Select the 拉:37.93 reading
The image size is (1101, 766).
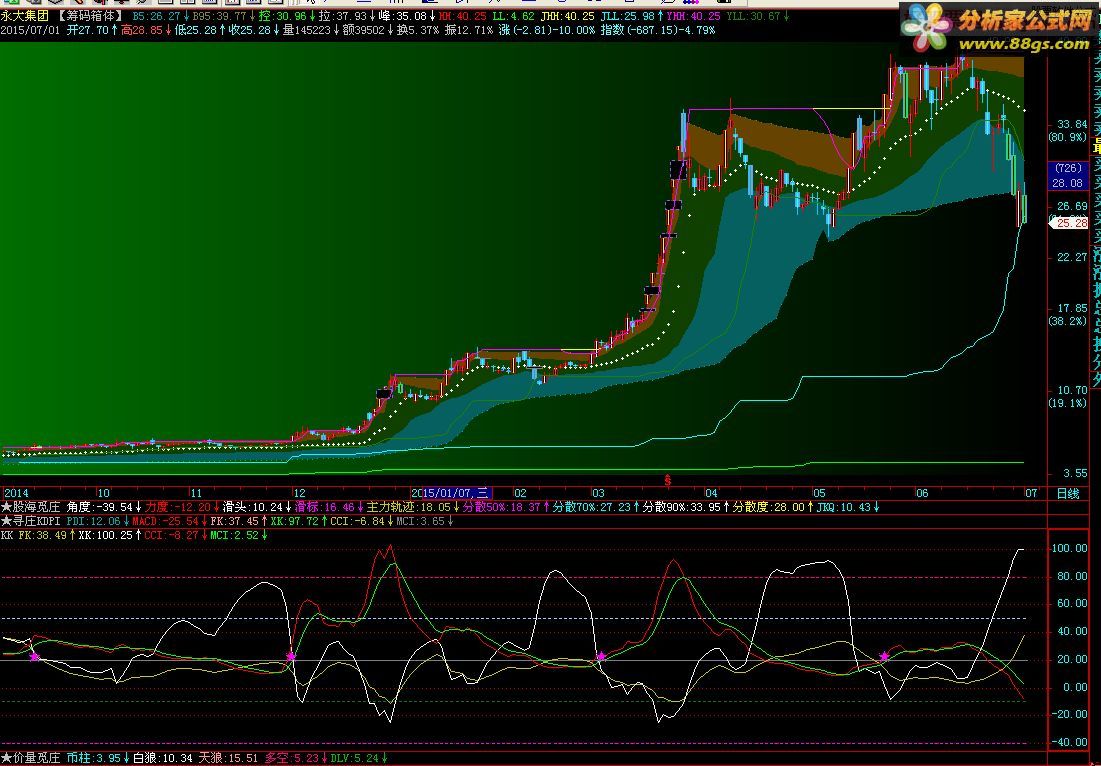pyautogui.click(x=342, y=15)
